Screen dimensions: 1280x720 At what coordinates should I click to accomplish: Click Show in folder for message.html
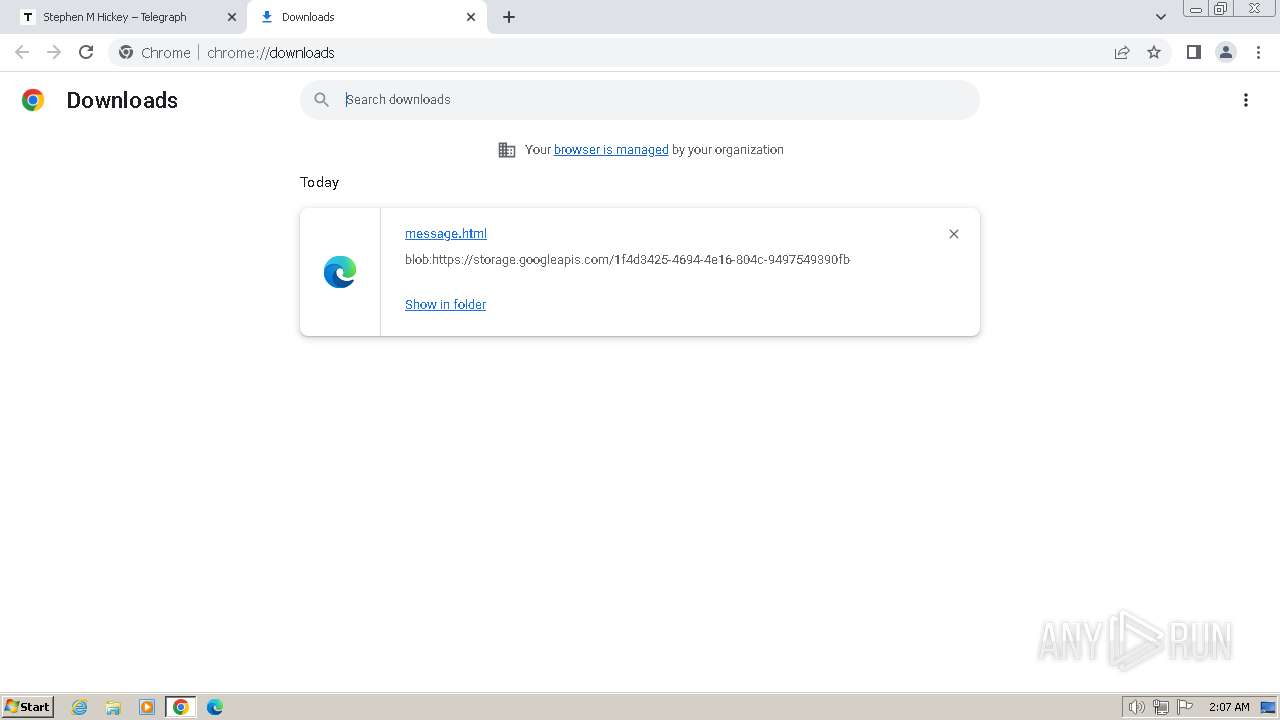(445, 305)
